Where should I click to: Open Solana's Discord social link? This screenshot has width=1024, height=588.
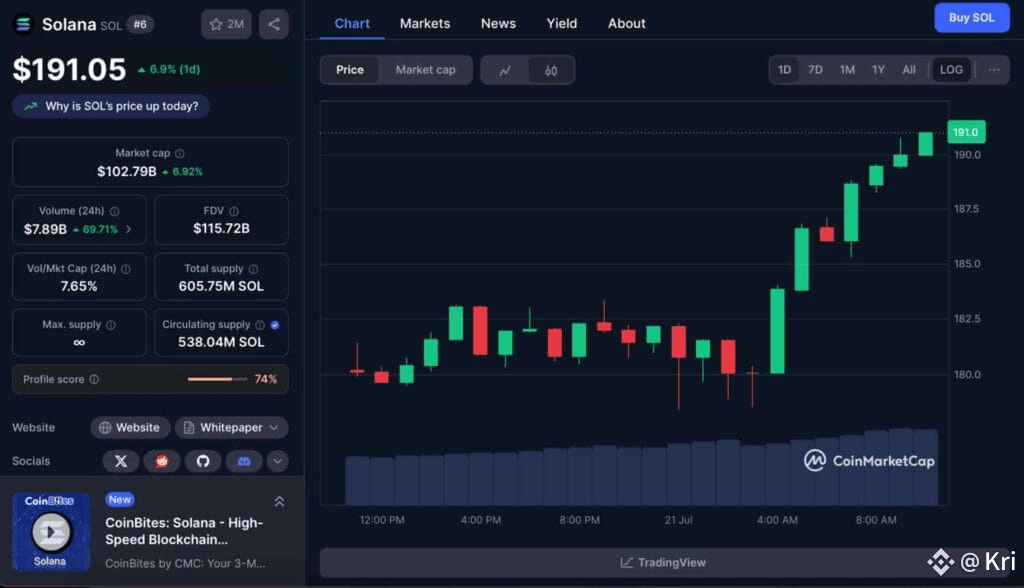(244, 461)
